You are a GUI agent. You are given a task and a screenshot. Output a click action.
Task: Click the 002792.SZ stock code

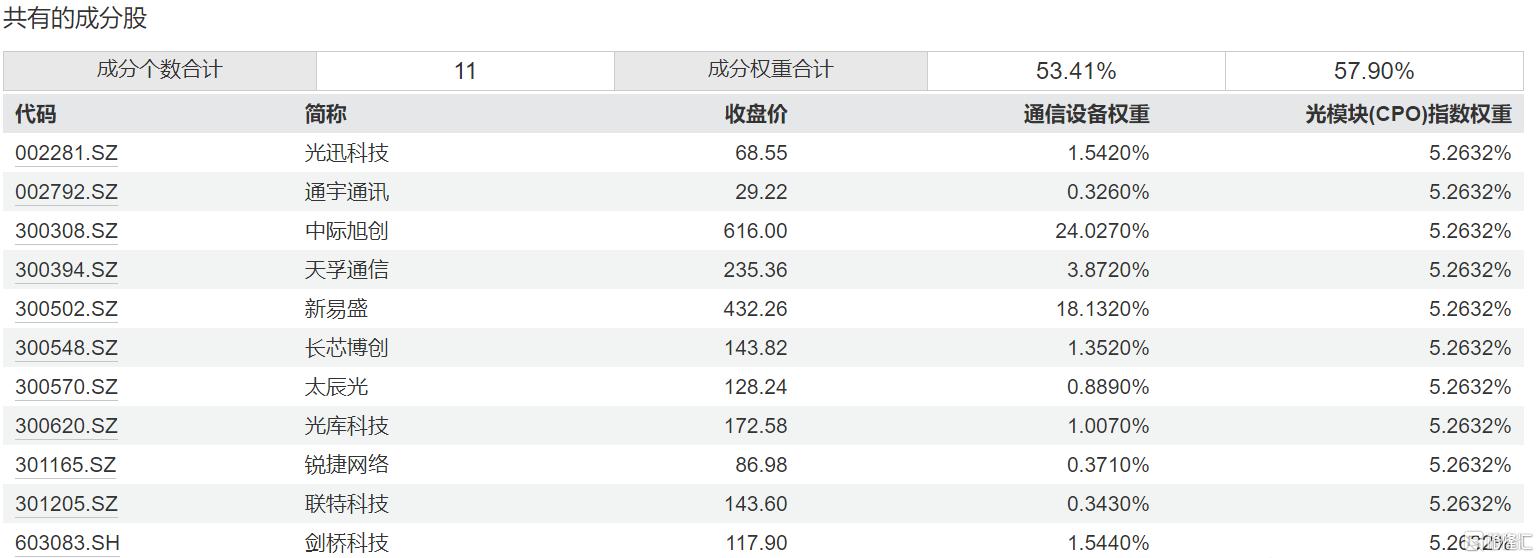coord(66,192)
